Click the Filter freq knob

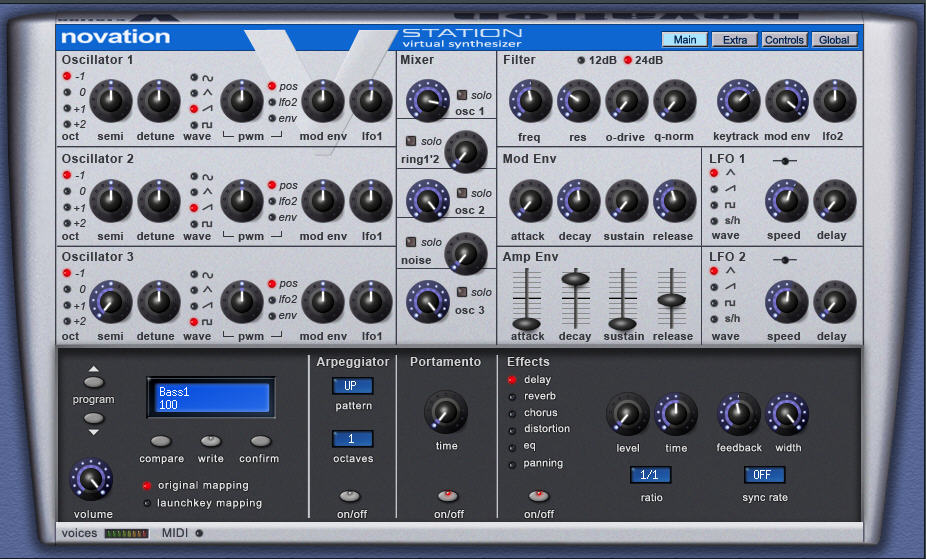click(x=530, y=101)
